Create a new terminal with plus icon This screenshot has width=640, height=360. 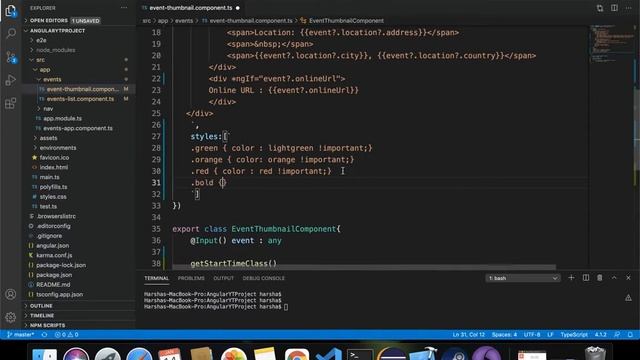[571, 278]
